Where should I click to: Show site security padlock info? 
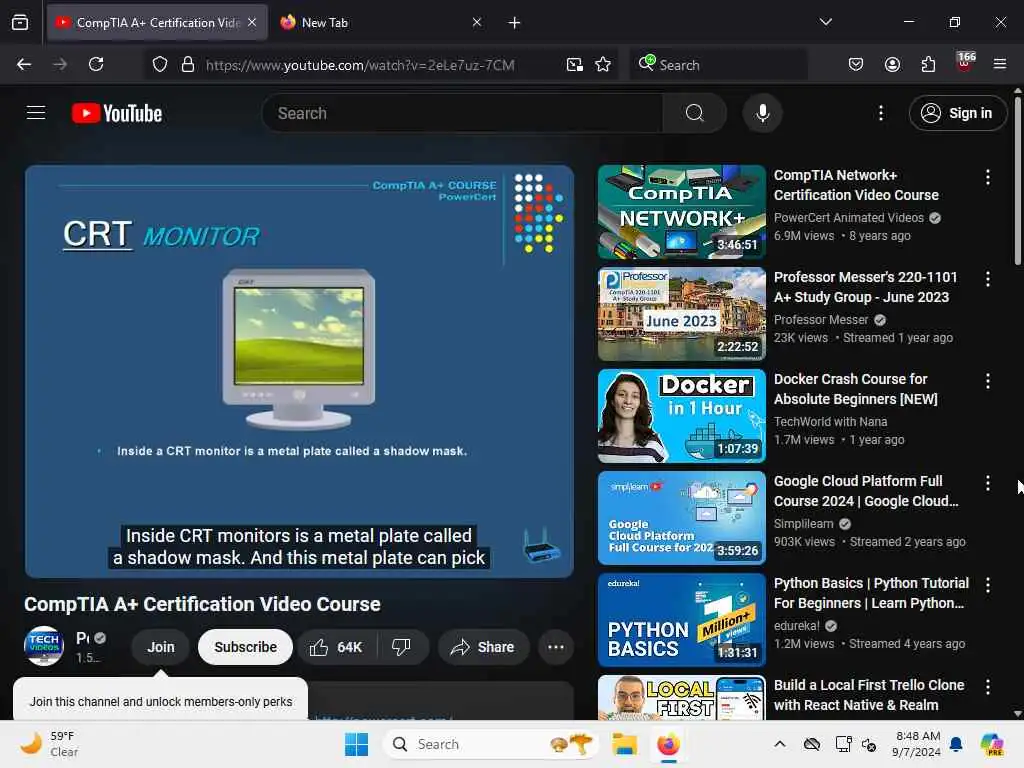pos(187,65)
